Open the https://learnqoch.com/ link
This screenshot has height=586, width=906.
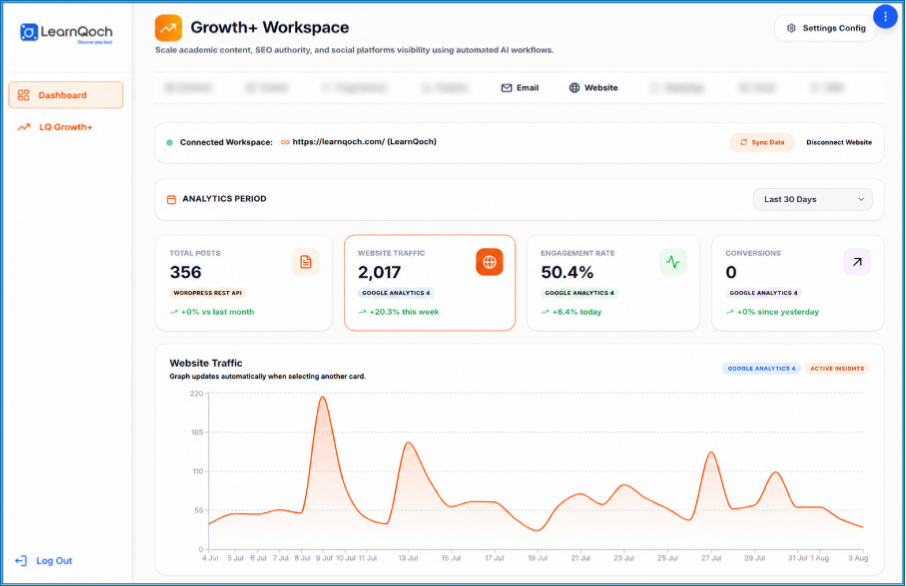click(364, 142)
